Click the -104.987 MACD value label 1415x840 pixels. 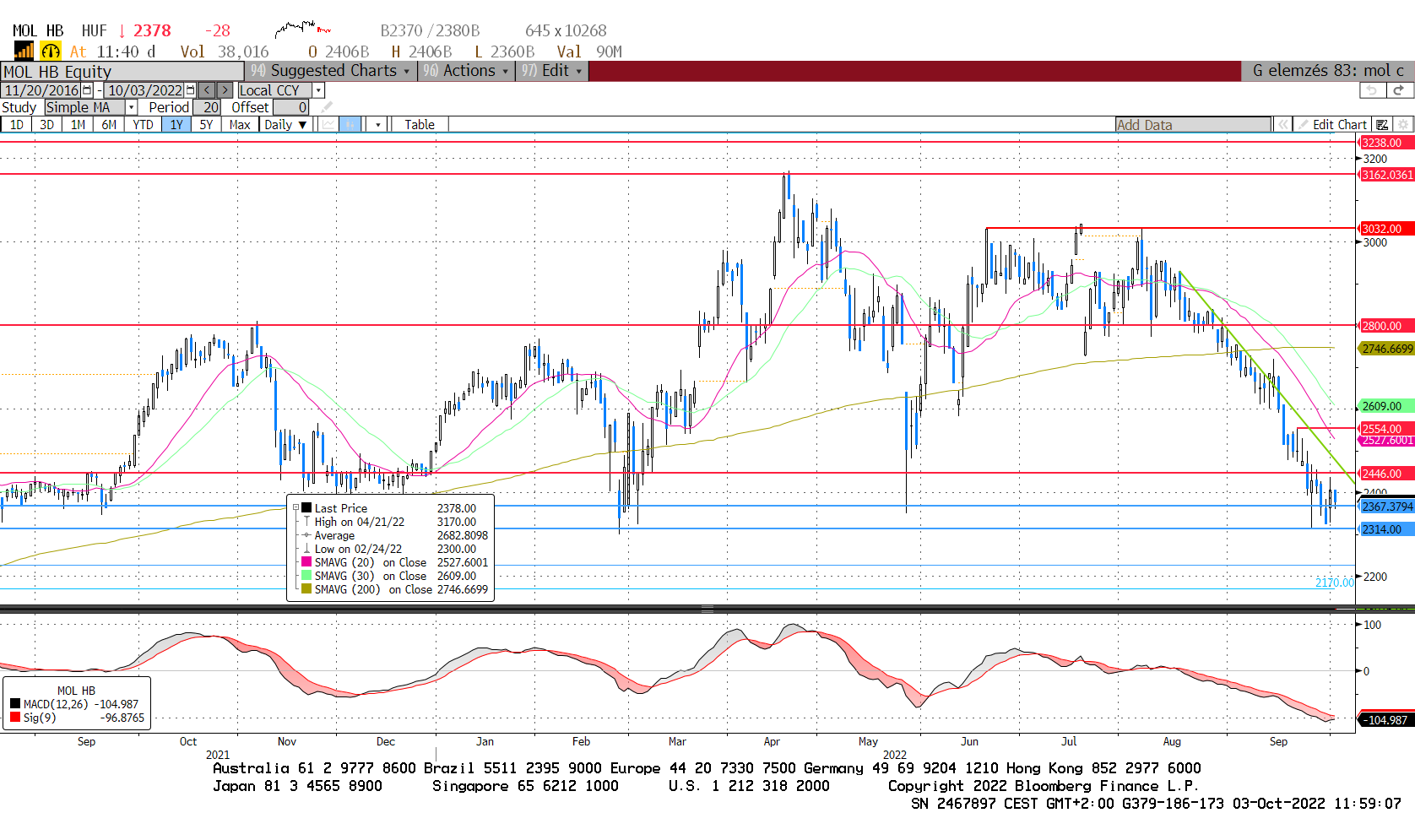coord(1386,720)
